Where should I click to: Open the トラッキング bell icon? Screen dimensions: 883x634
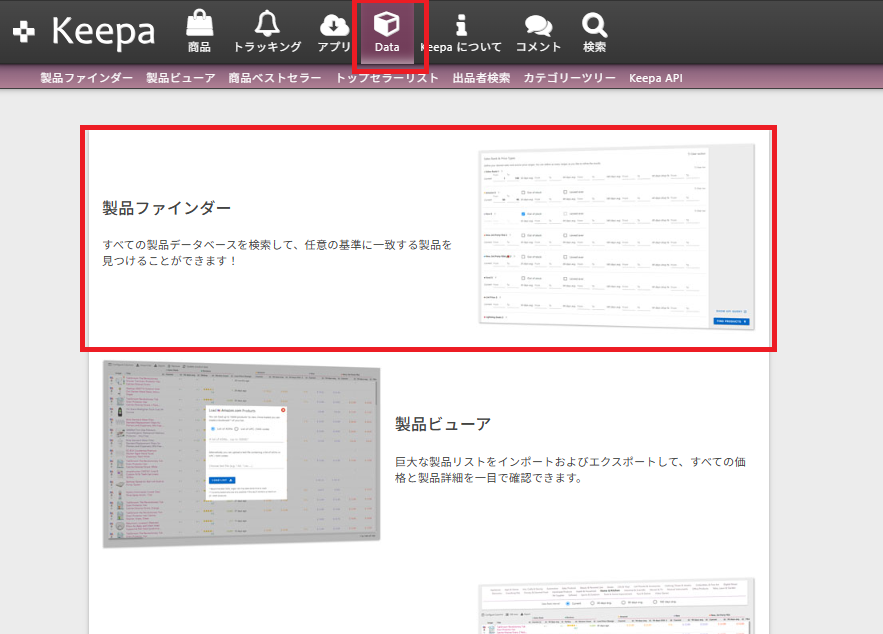tap(267, 24)
